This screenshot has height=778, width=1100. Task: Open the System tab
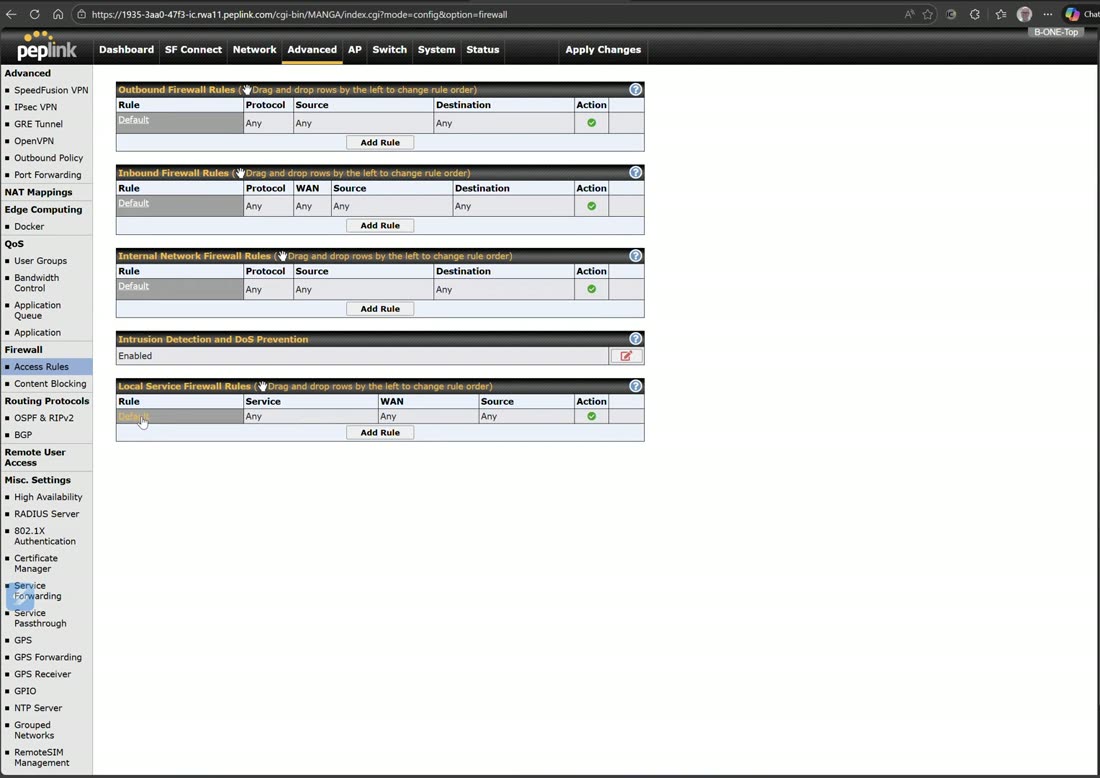[436, 50]
